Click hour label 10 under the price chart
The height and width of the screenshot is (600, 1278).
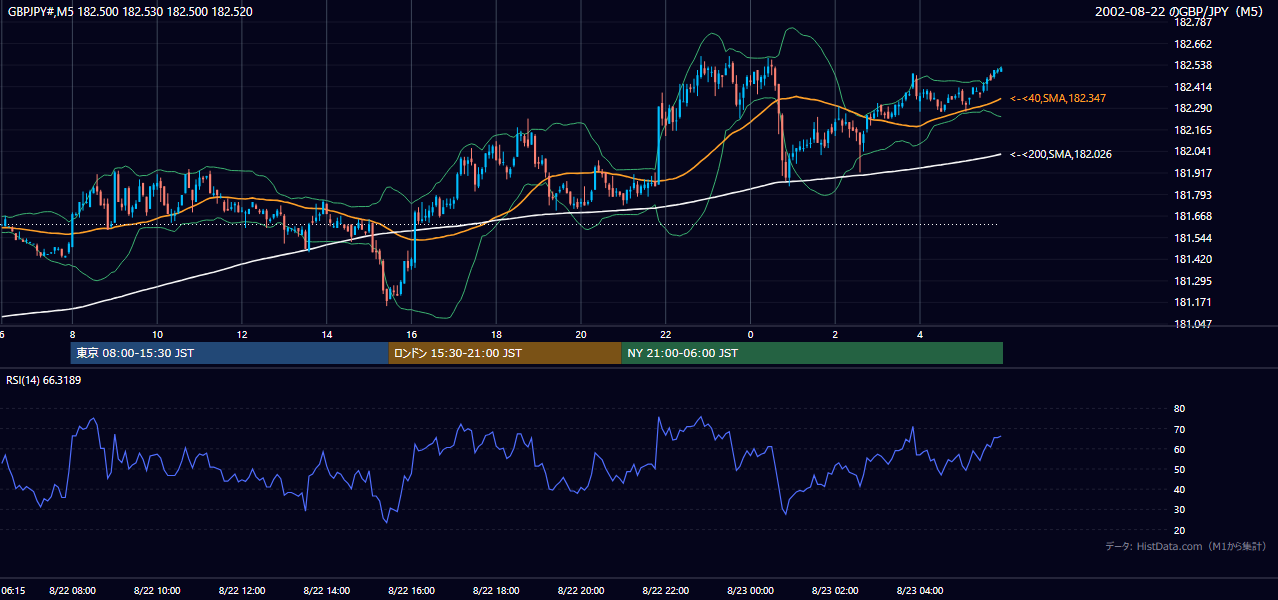click(157, 333)
